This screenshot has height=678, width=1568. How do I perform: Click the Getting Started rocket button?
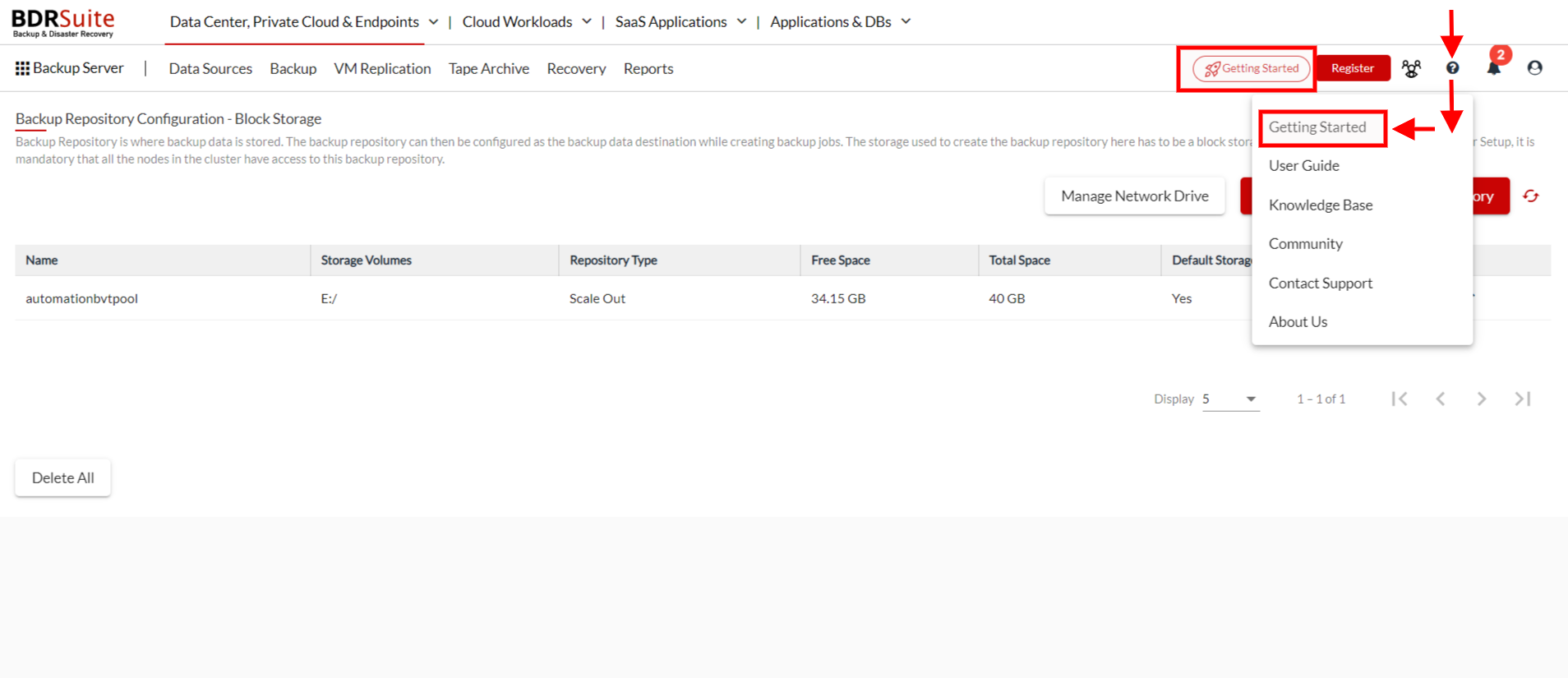(x=1252, y=68)
